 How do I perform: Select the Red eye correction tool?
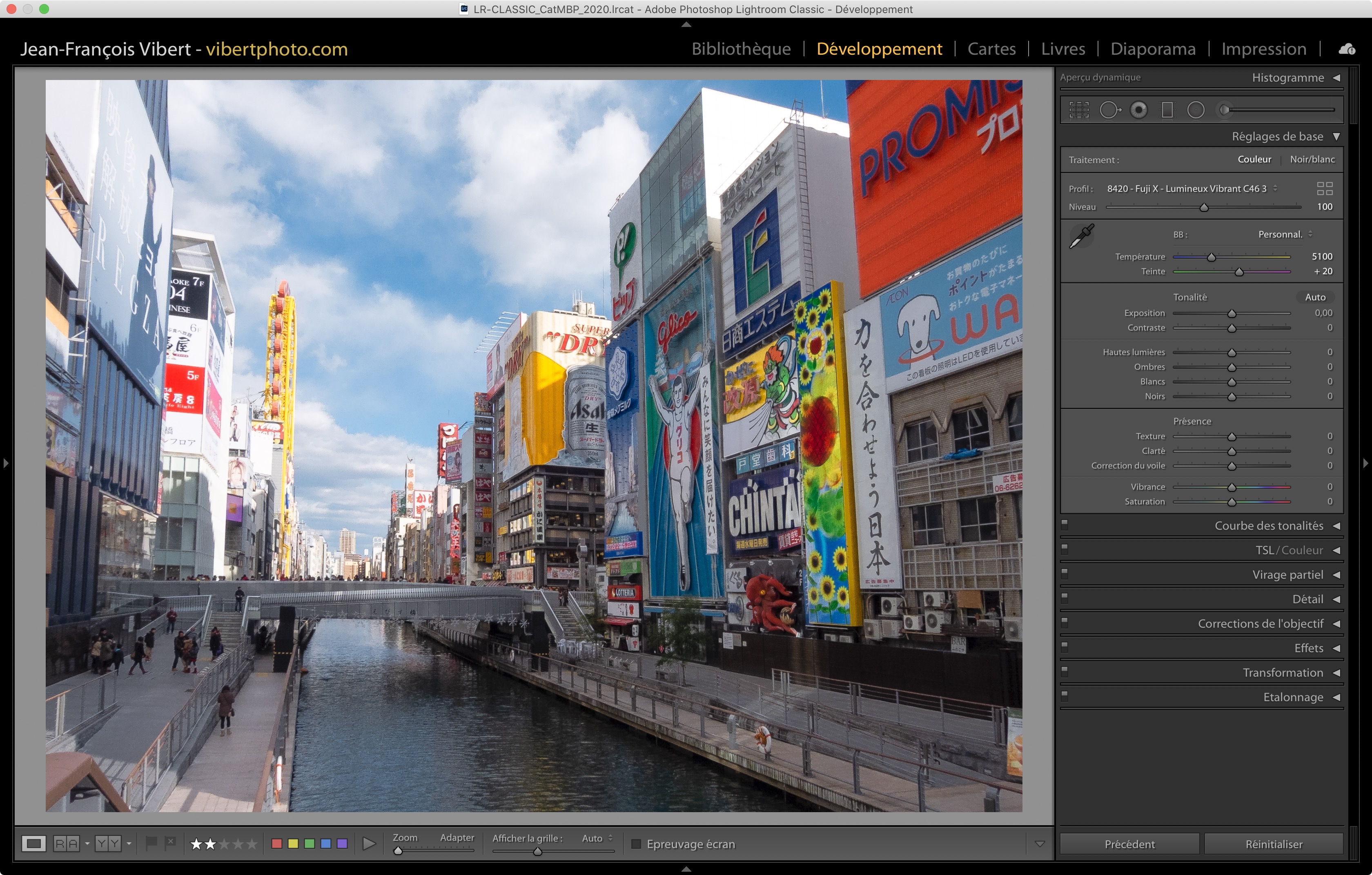click(x=1138, y=110)
